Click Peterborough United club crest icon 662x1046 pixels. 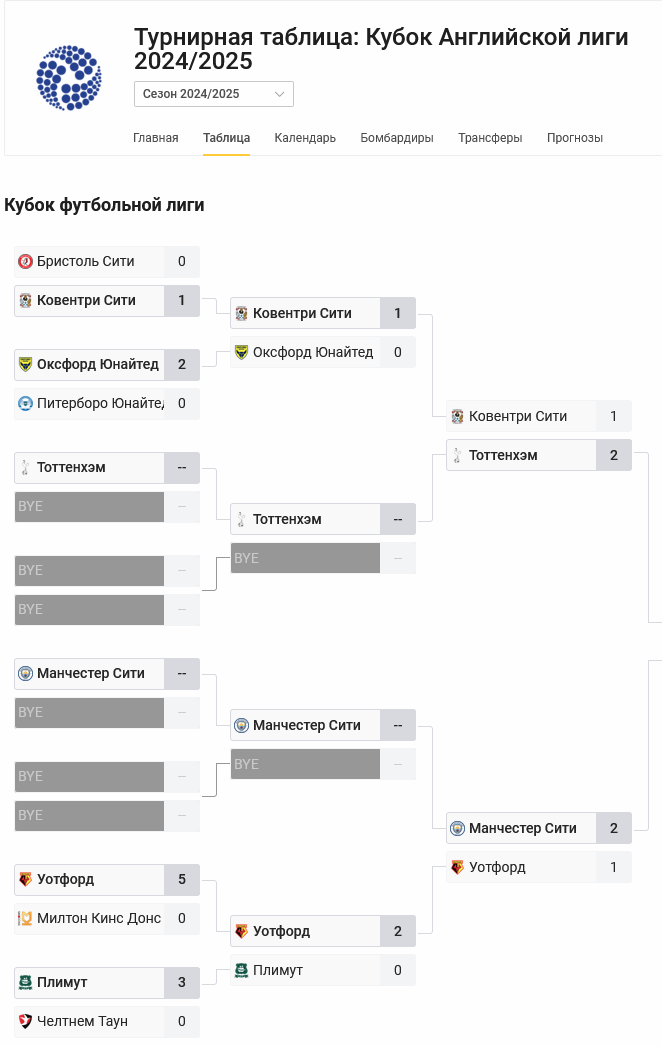[x=26, y=404]
